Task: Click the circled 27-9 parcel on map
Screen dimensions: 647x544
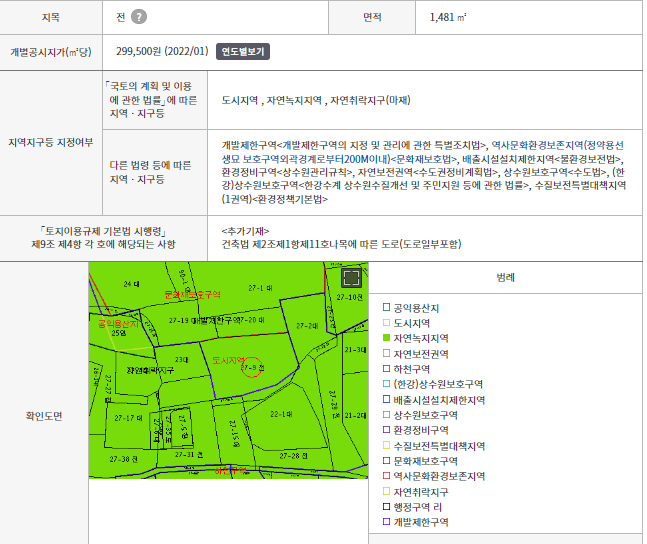Action: pyautogui.click(x=252, y=367)
